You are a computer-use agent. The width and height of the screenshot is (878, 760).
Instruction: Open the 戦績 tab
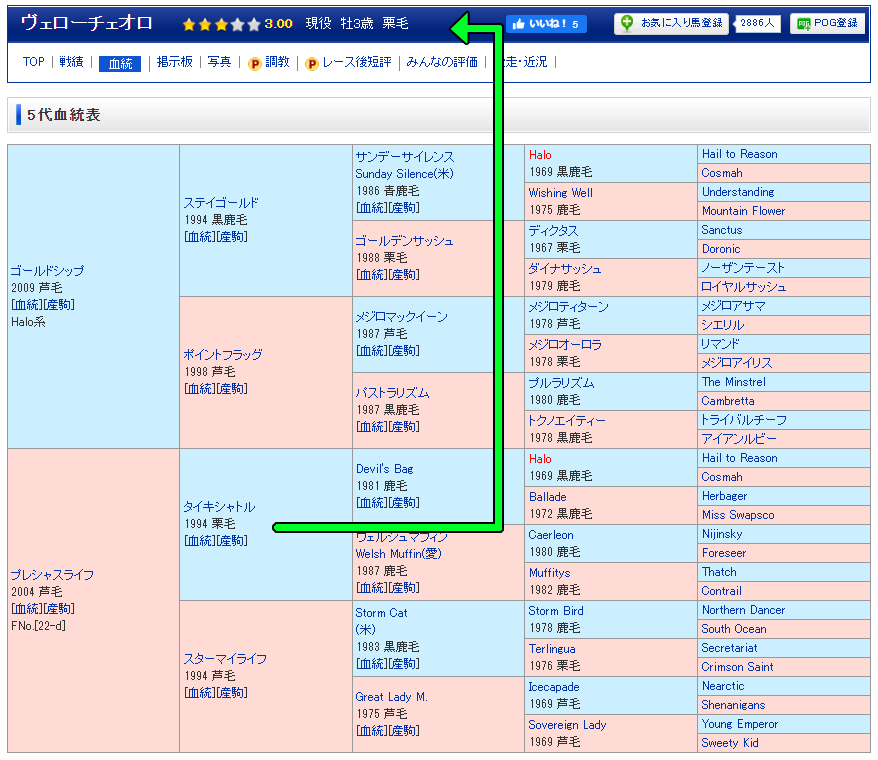click(x=71, y=62)
